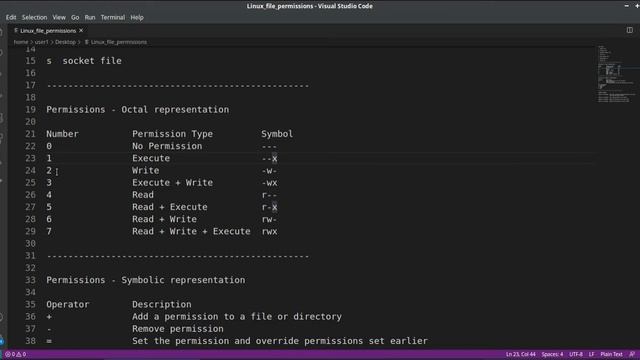Click the notifications icon in status bar

point(632,354)
